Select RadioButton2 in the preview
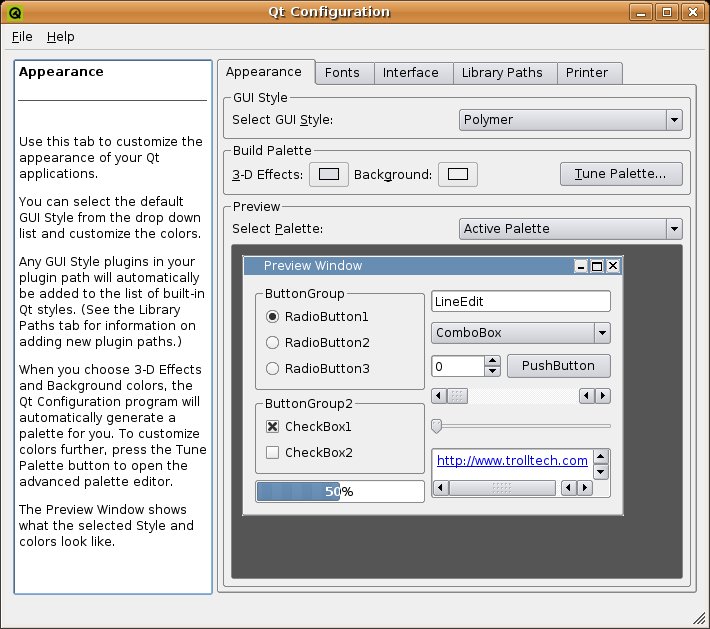 click(272, 343)
